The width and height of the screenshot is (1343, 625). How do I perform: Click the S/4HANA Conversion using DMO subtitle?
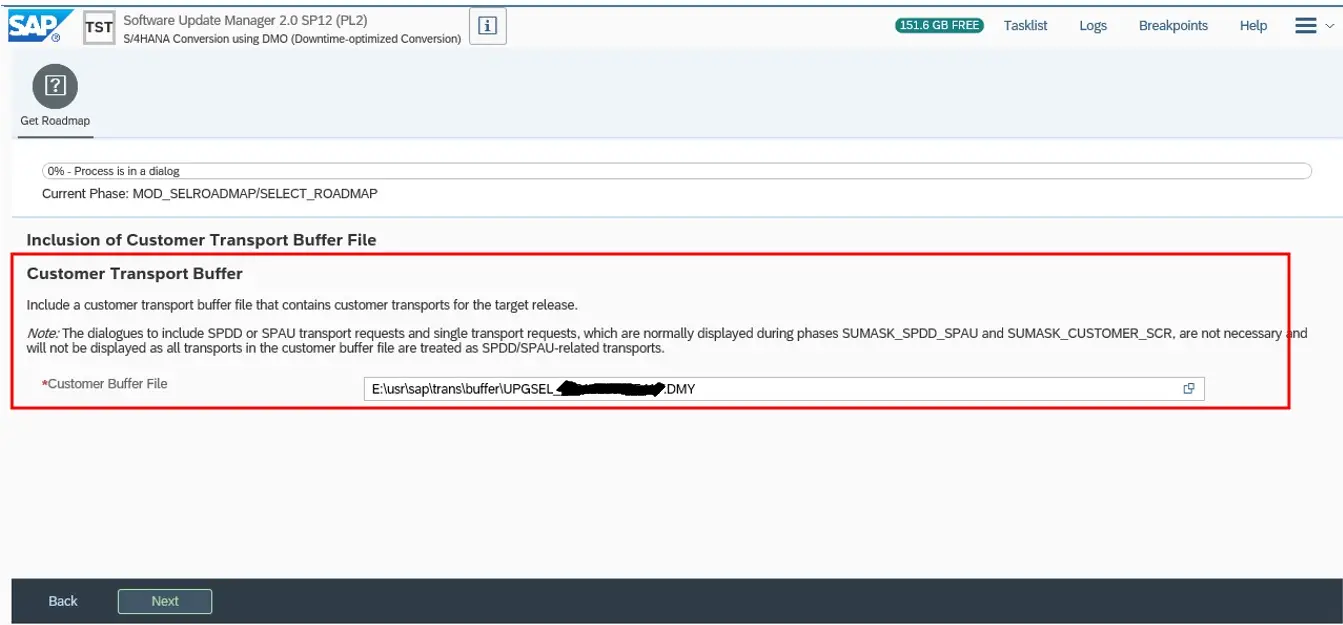click(292, 39)
